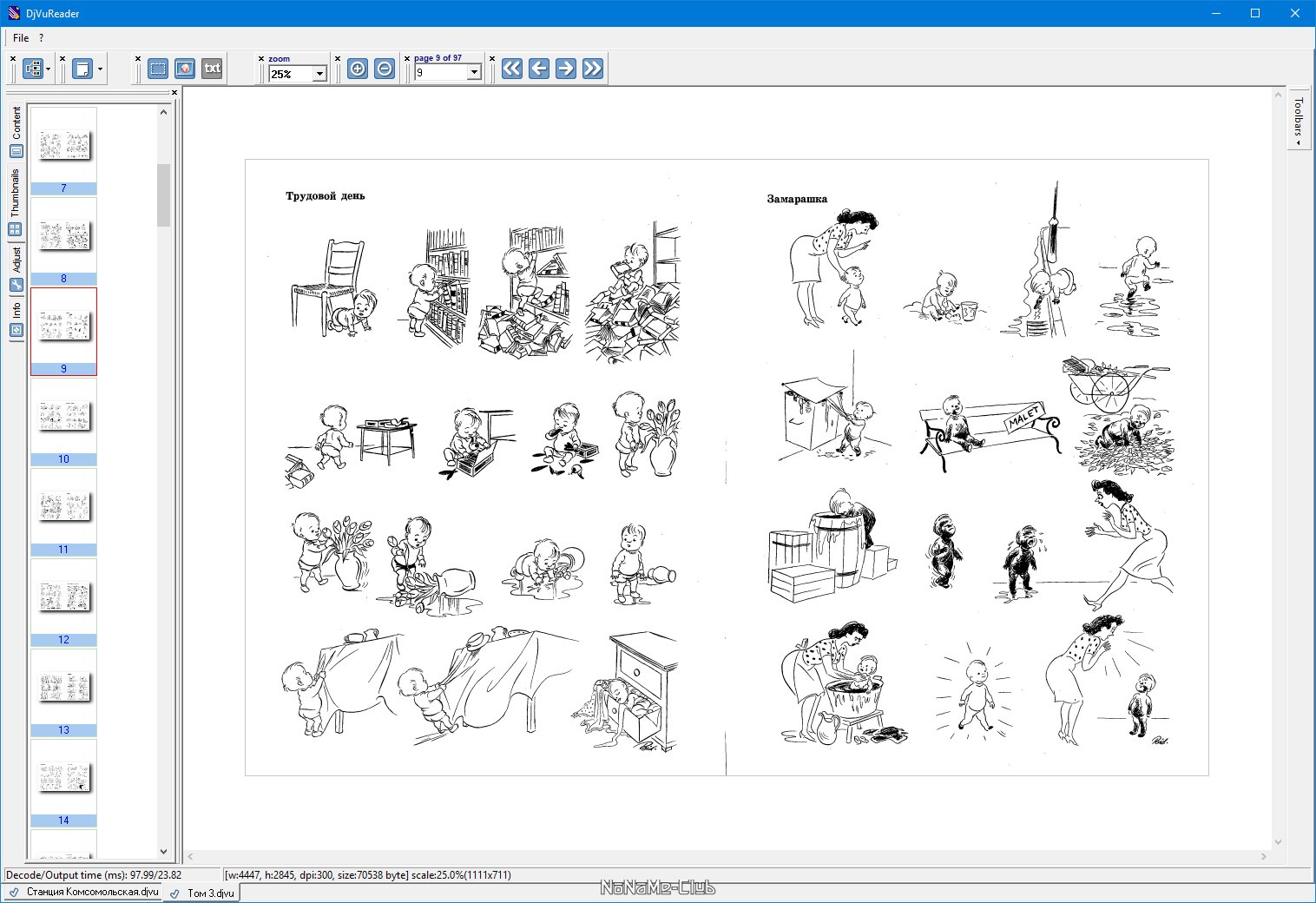Click the thumbnail panel scrollbar down arrow
1316x903 pixels.
[x=164, y=852]
